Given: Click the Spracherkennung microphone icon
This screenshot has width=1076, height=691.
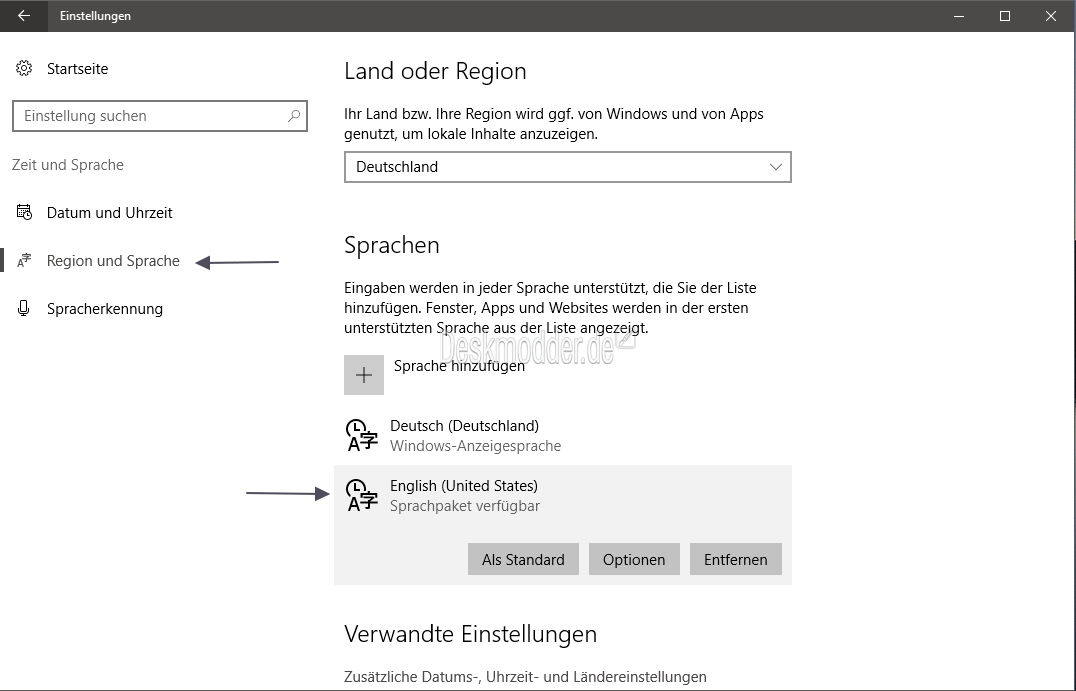Looking at the screenshot, I should click(24, 309).
